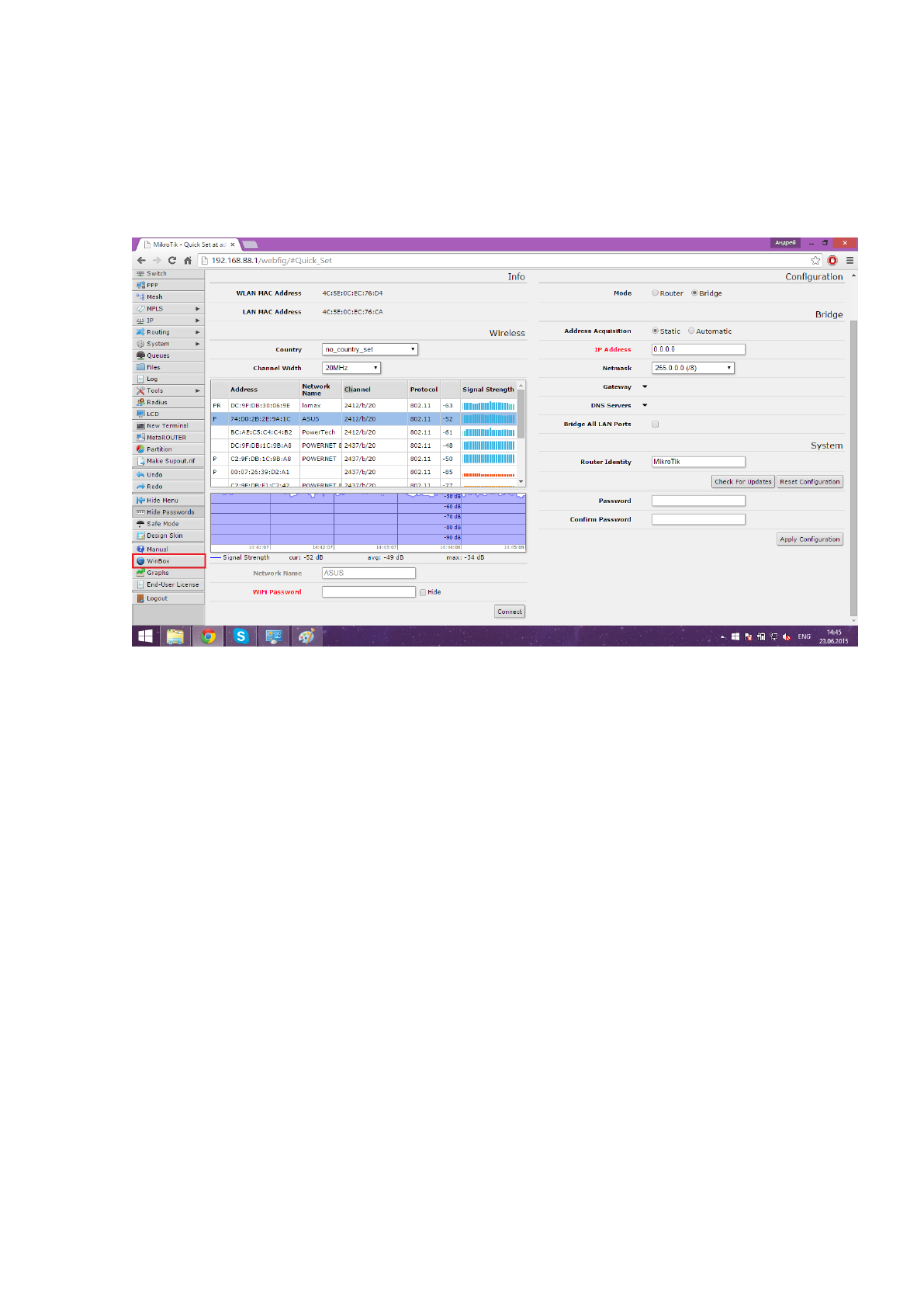This screenshot has height=1307, width=924.
Task: Open Design Skin
Action: click(x=168, y=536)
